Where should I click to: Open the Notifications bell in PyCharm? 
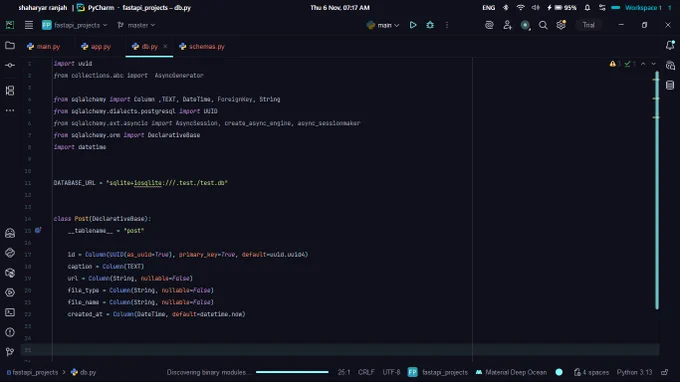pos(670,45)
